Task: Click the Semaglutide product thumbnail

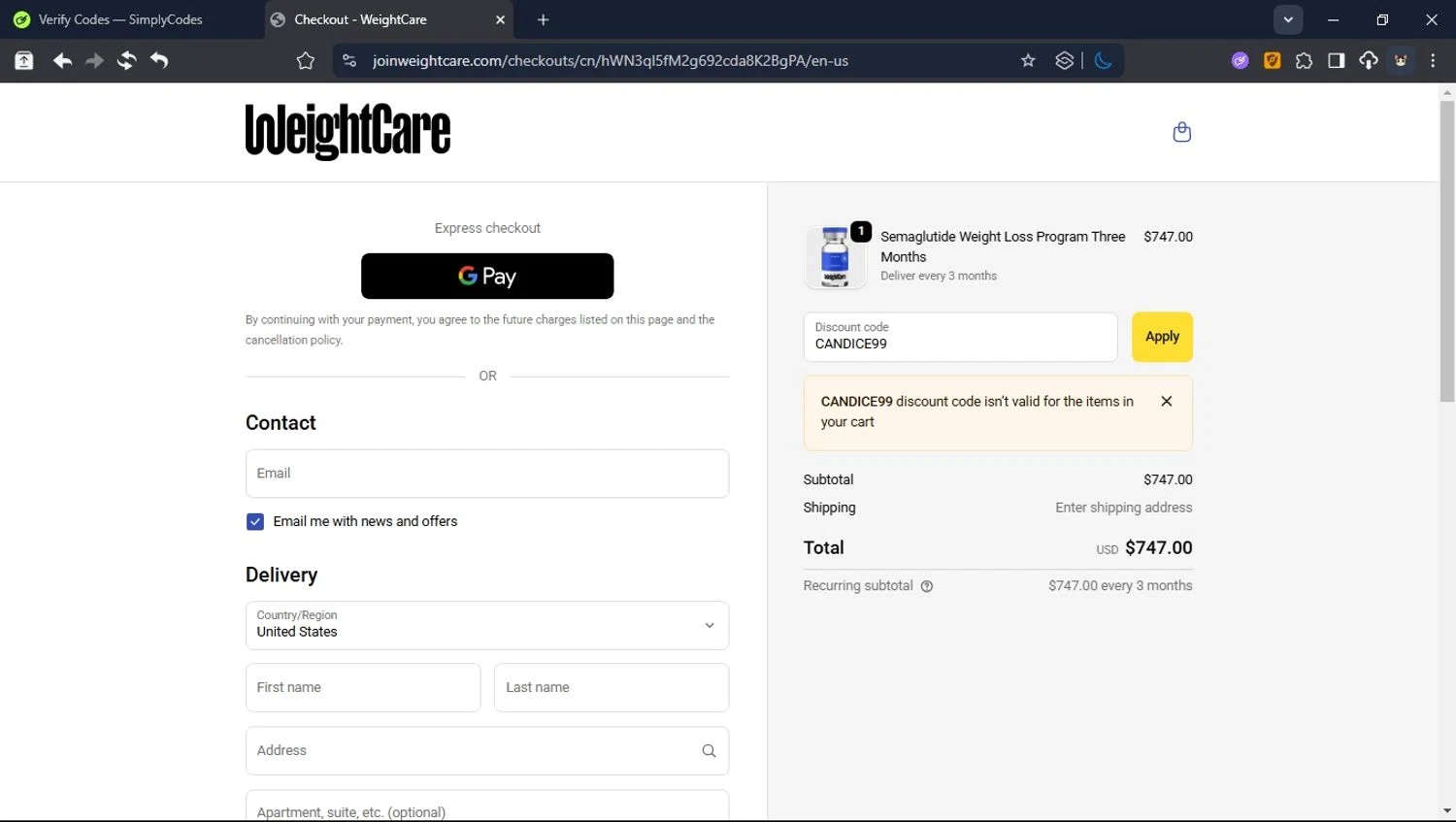Action: [835, 257]
